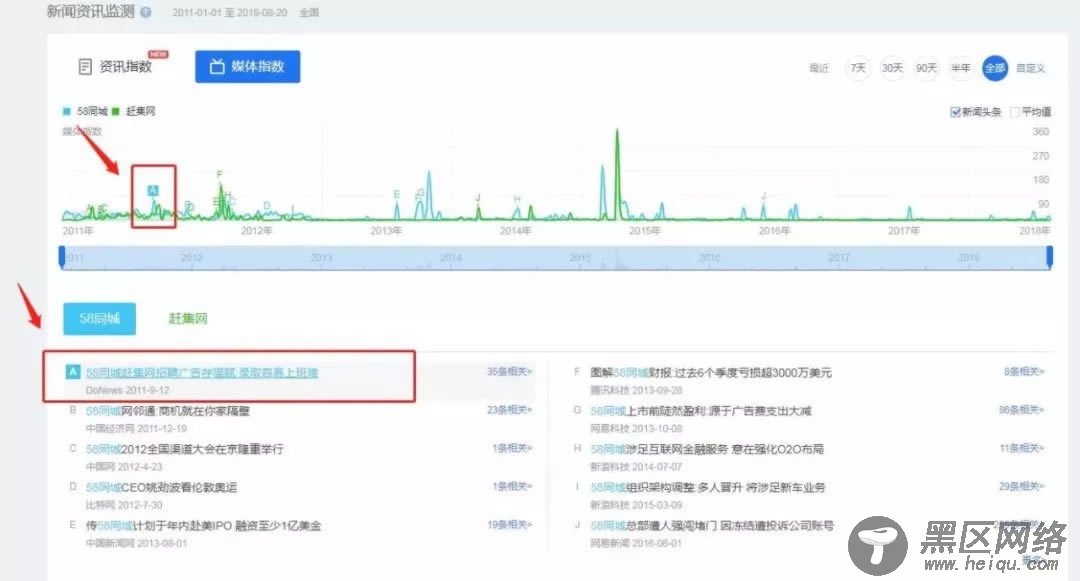Screen dimensions: 1080x581
Task: Set time range to 半年
Action: pos(961,67)
